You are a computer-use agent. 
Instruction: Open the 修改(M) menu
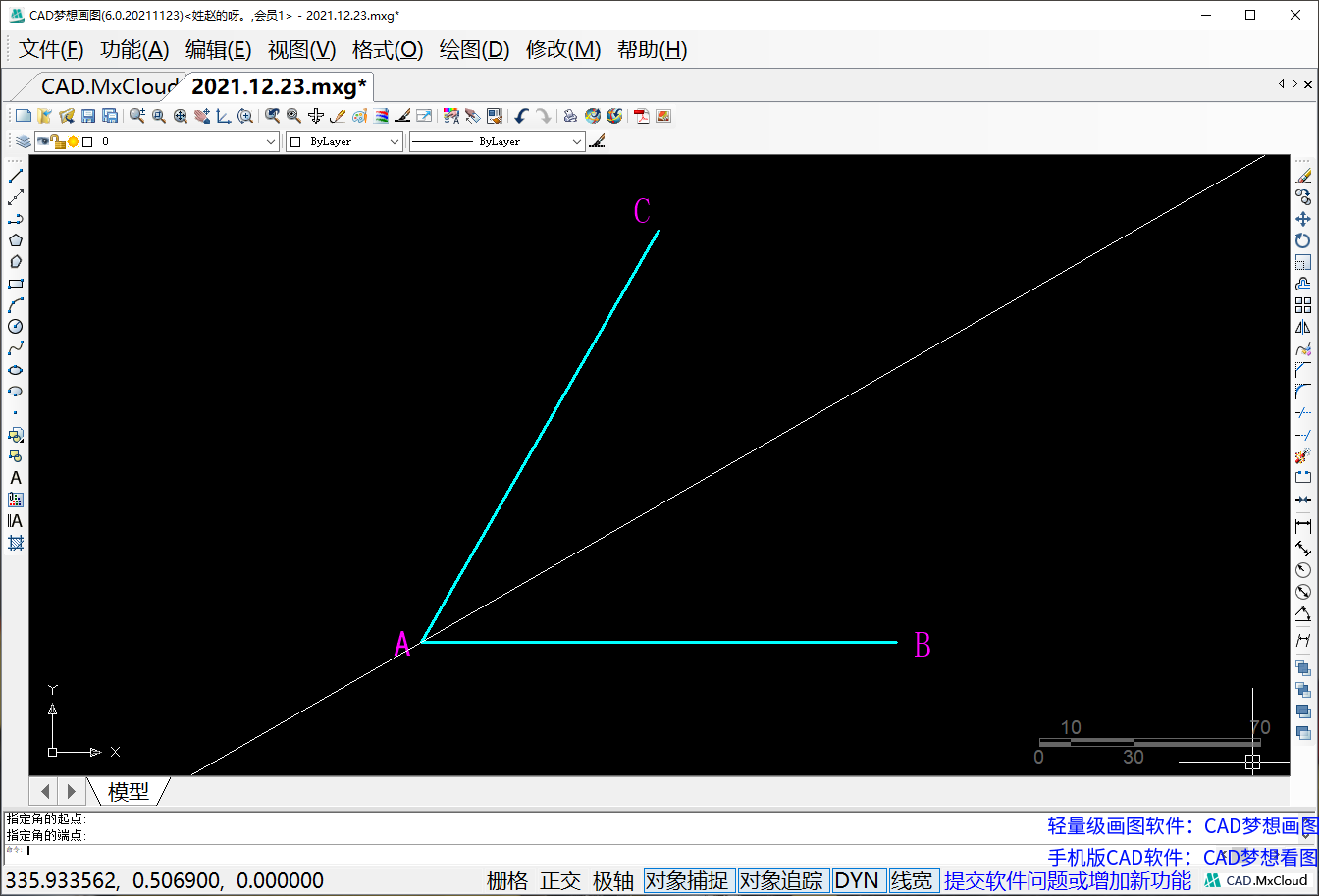click(563, 50)
